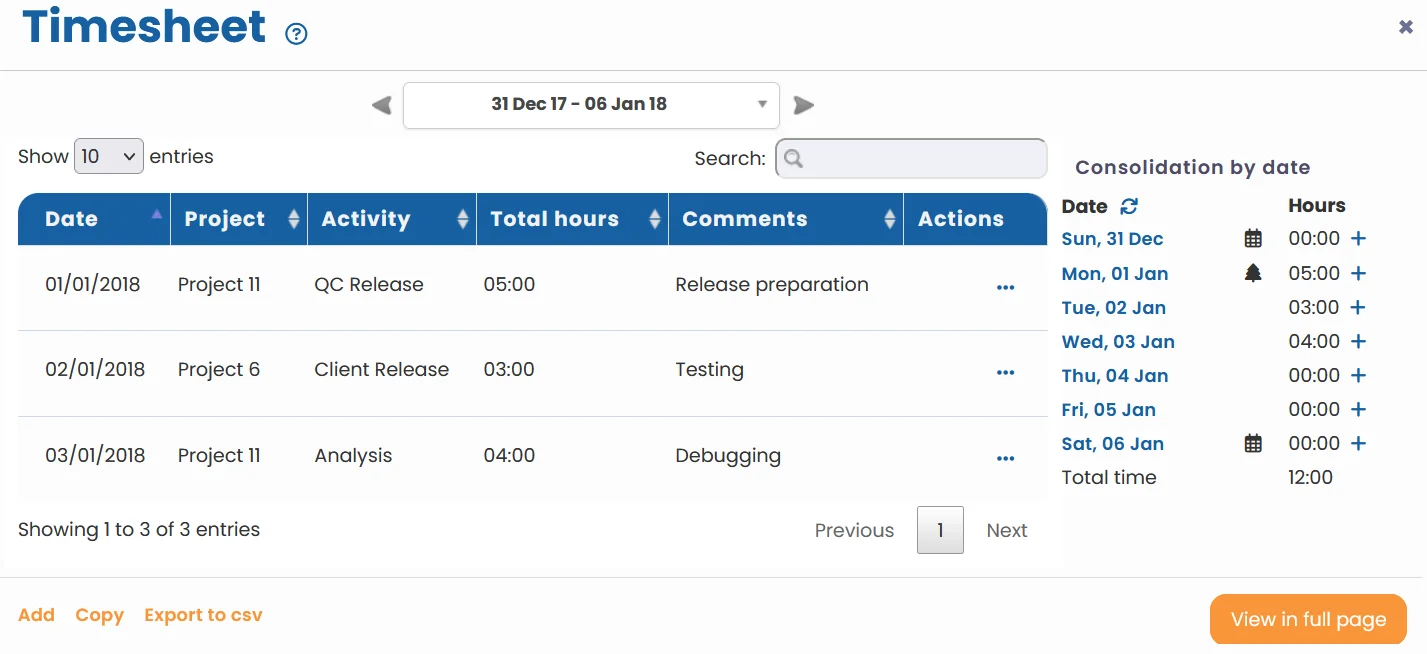This screenshot has width=1427, height=654.
Task: Click View in full page
Action: 1307,619
